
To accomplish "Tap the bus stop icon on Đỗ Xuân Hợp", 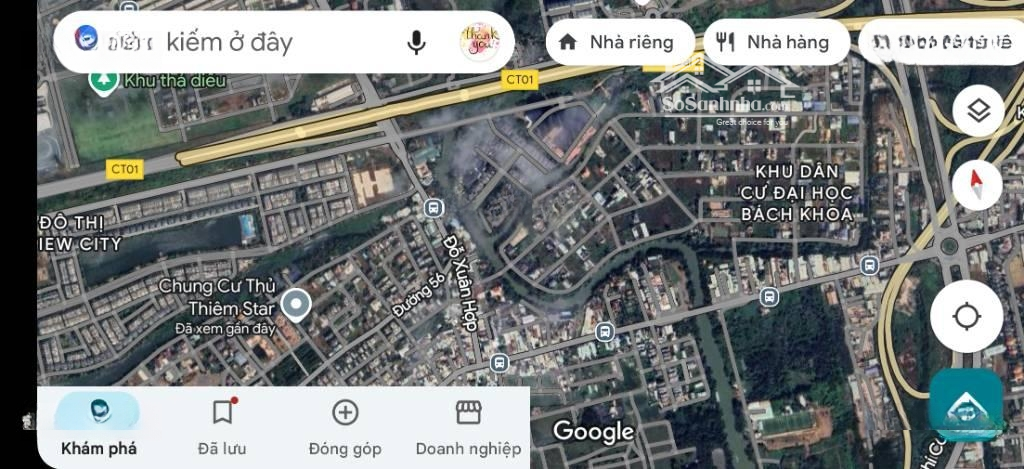I will [x=432, y=208].
